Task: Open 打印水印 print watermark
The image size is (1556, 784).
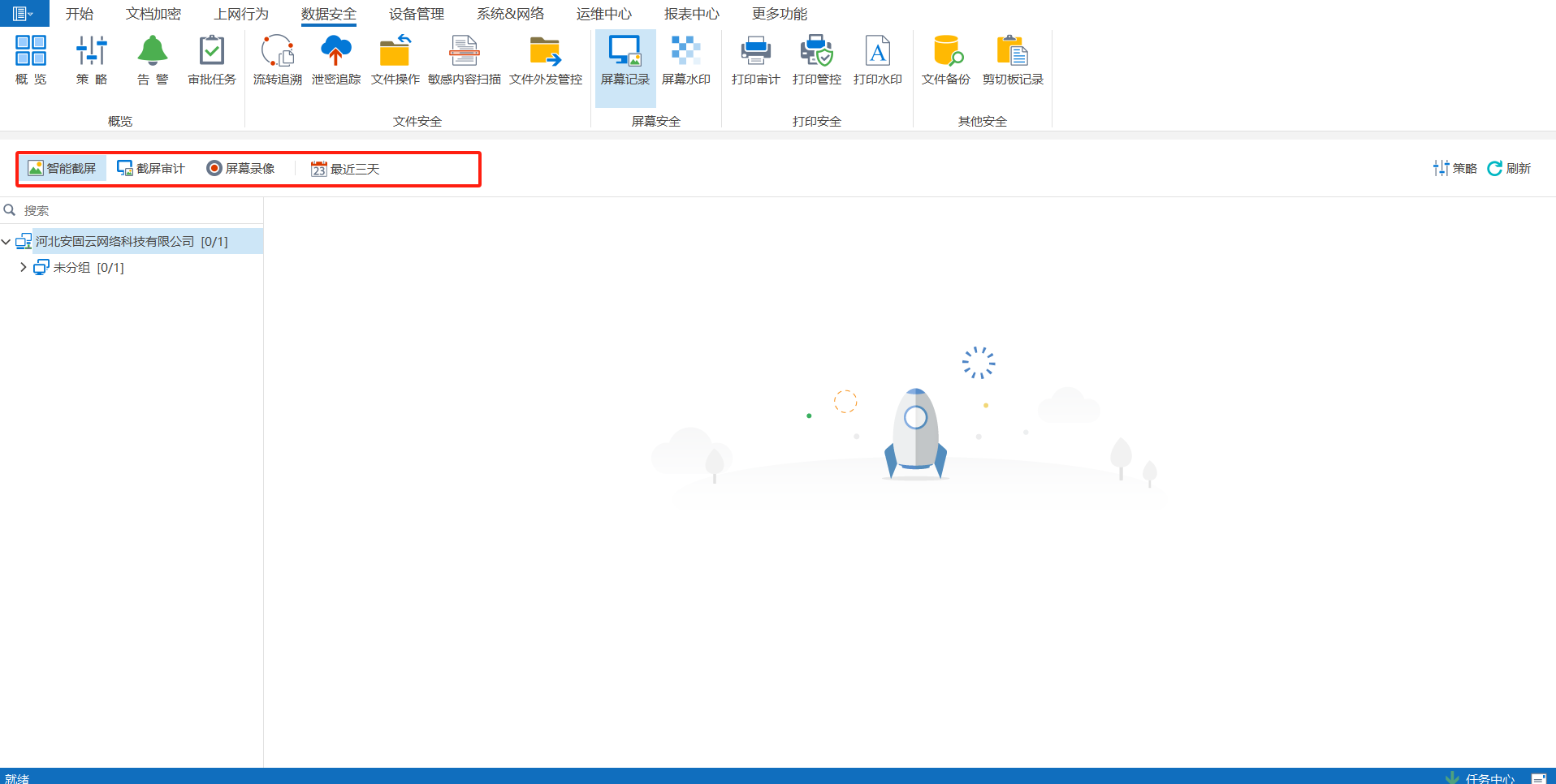Action: coord(878,60)
